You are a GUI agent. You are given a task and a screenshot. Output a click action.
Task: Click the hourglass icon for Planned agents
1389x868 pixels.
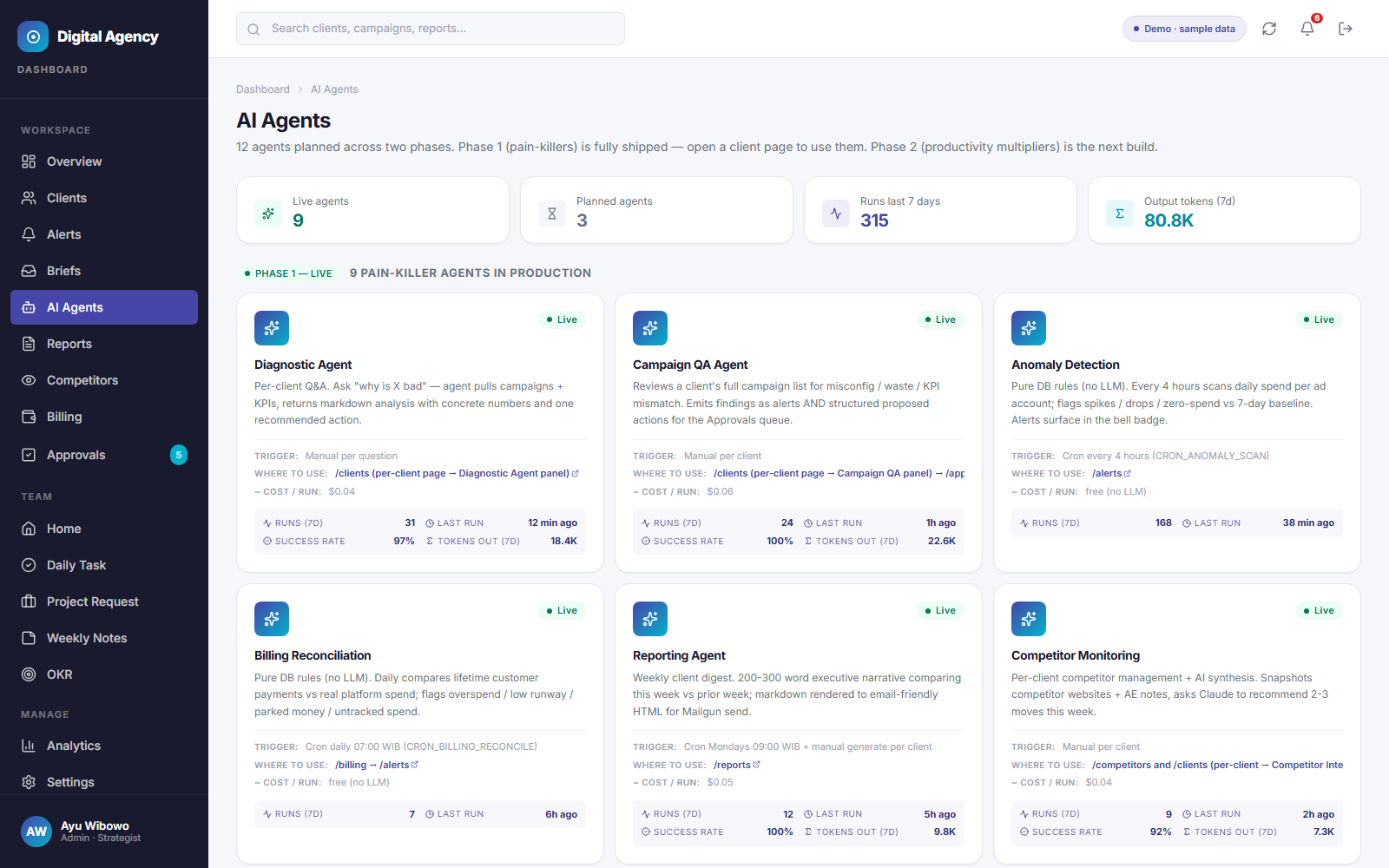(x=552, y=214)
